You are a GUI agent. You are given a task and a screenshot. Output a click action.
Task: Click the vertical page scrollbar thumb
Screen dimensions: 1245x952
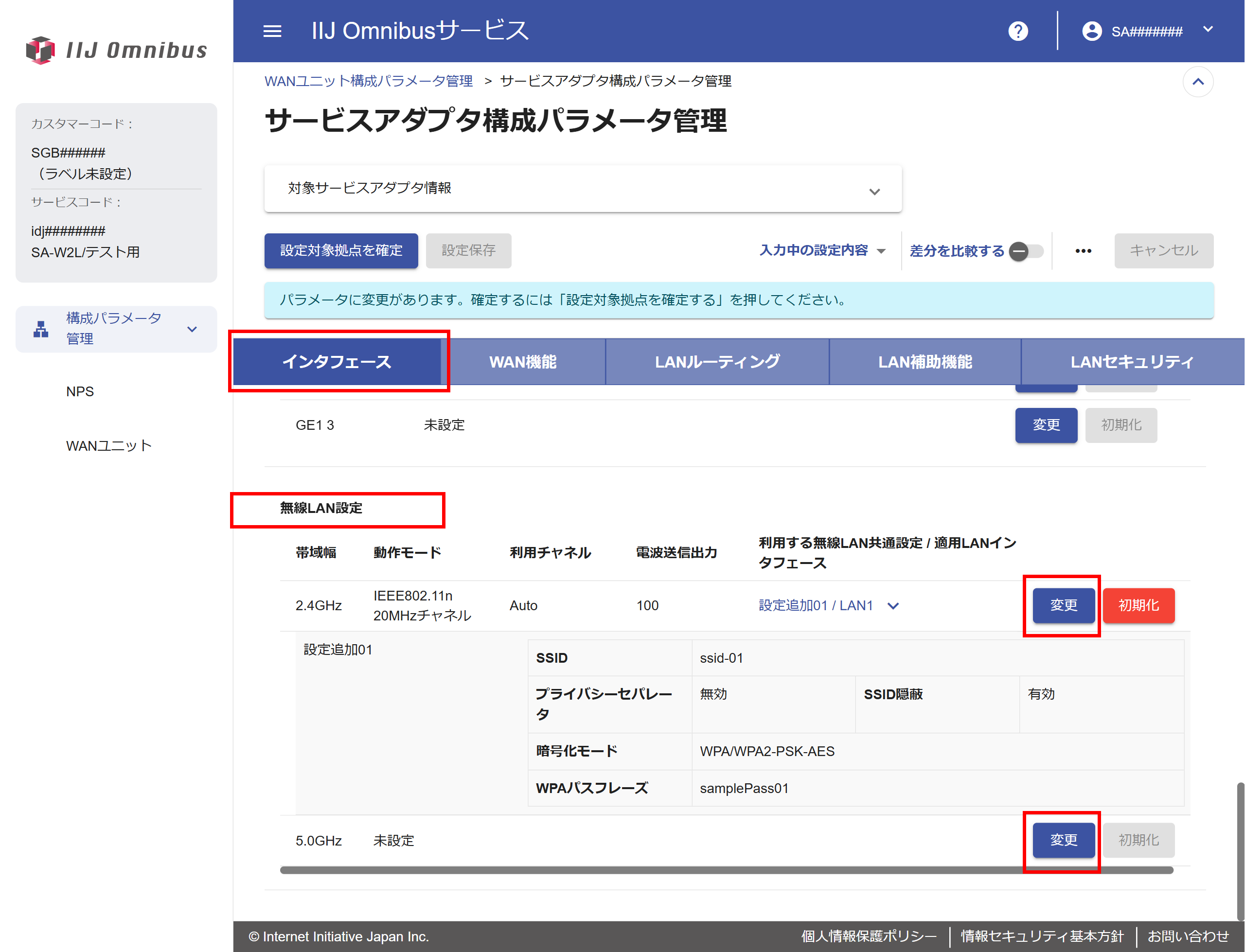click(x=1240, y=852)
